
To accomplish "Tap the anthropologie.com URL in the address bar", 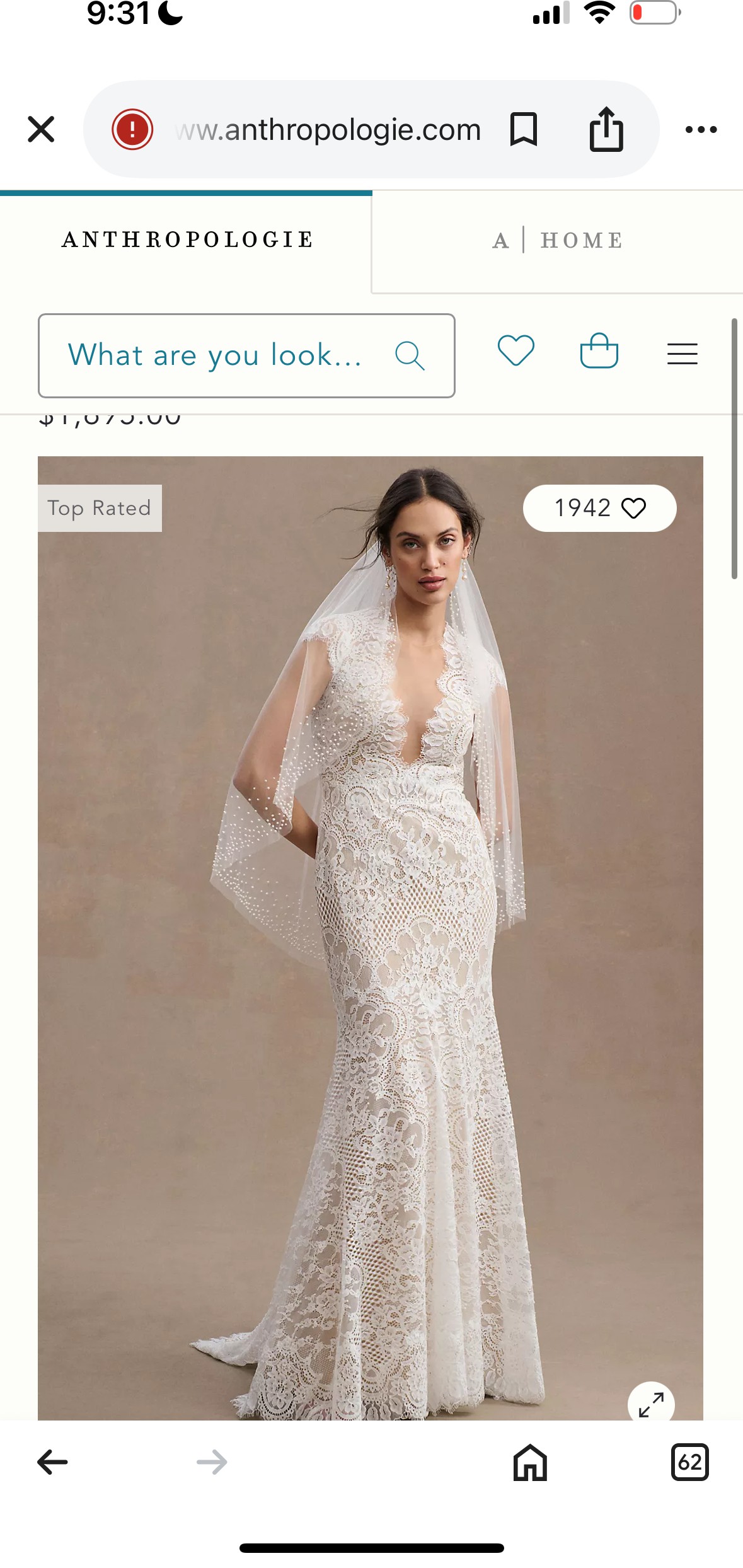I will [328, 129].
